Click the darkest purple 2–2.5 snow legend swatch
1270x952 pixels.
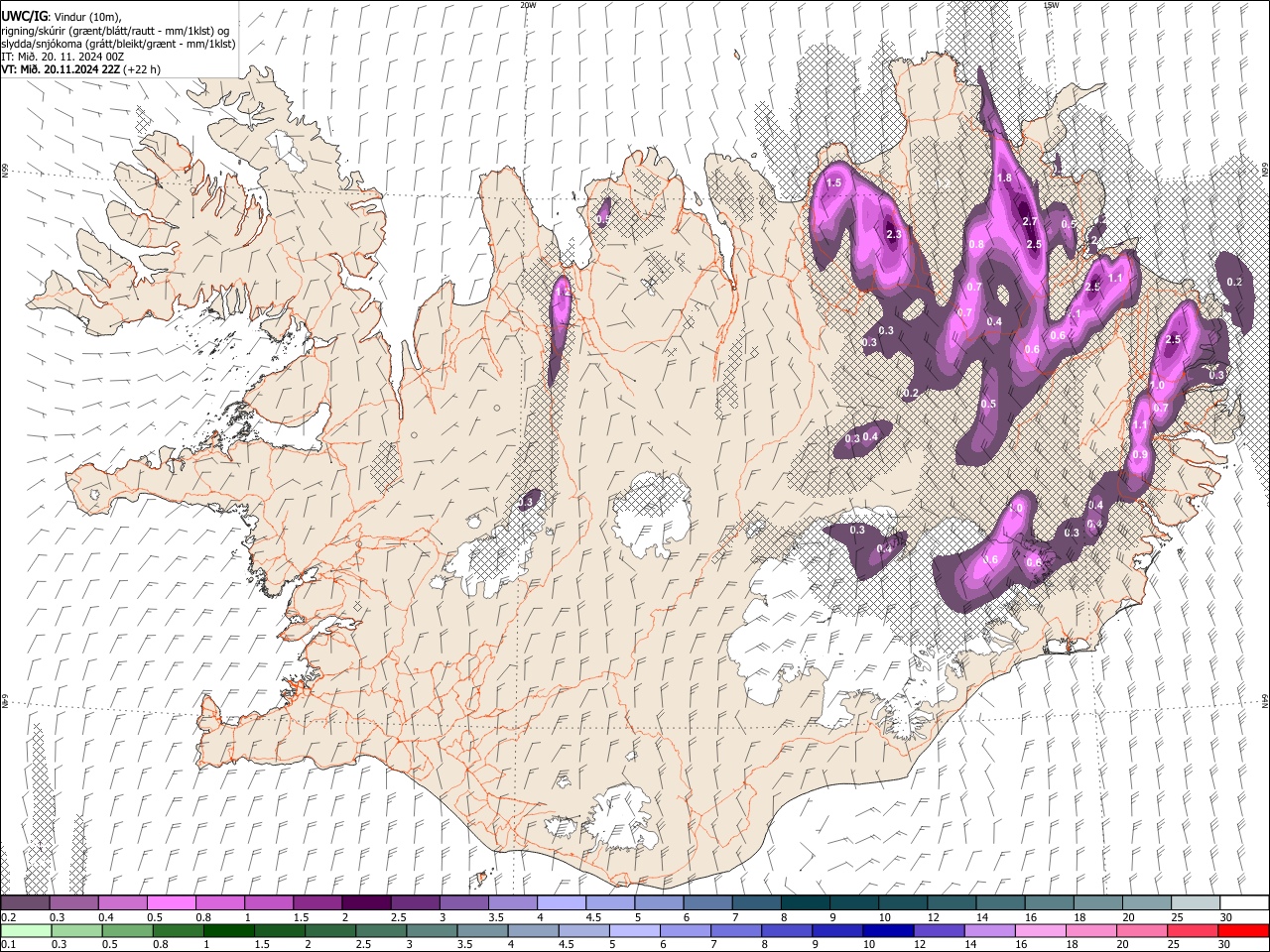pos(366,902)
